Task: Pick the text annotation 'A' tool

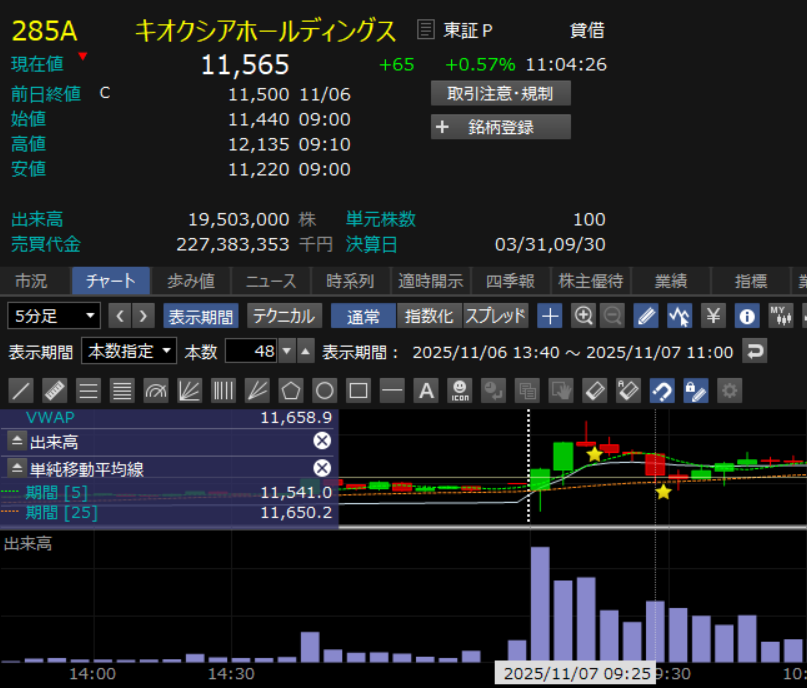Action: (x=426, y=390)
